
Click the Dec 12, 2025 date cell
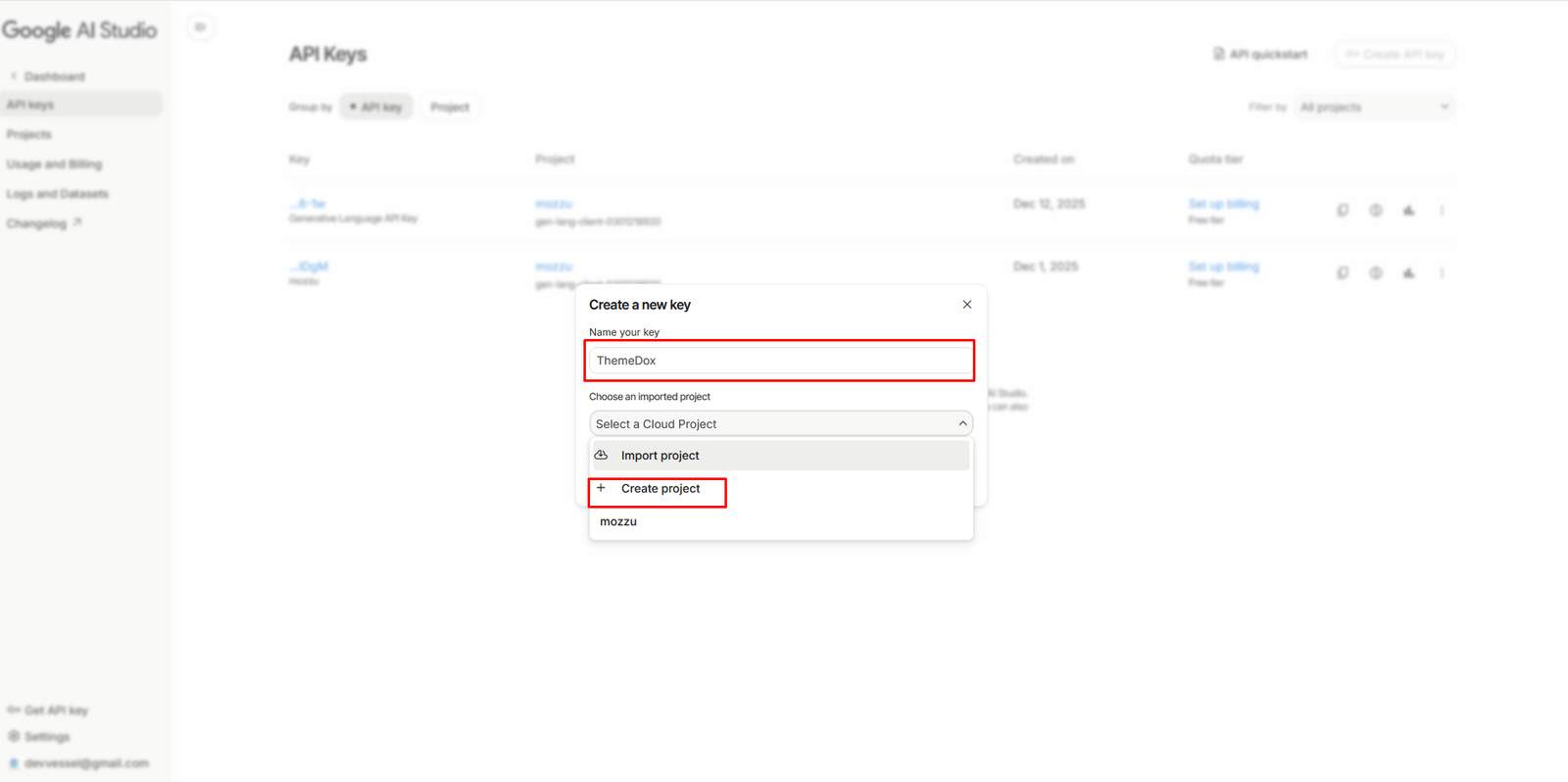click(x=1049, y=204)
